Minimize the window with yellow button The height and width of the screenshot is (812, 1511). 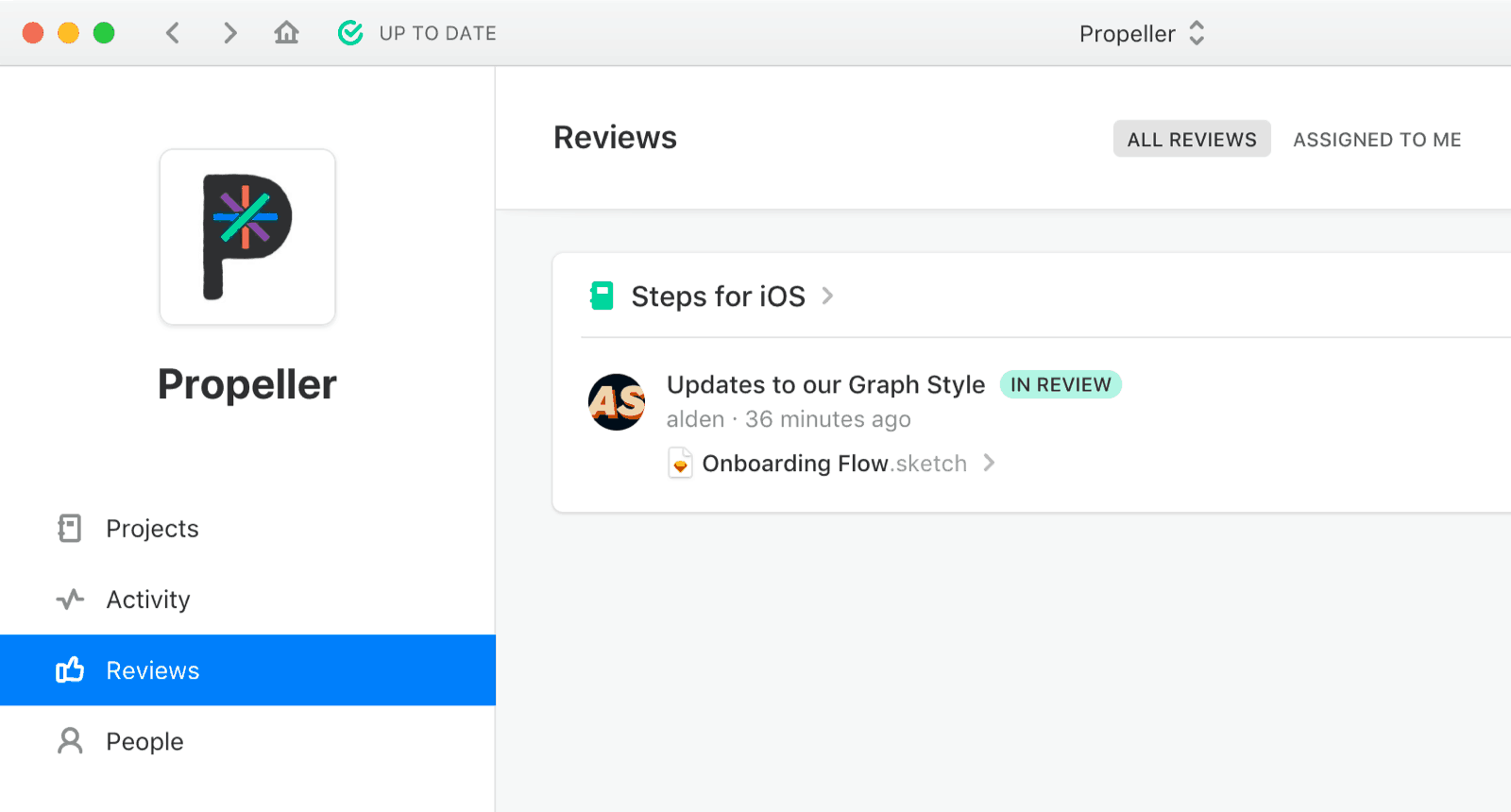(x=68, y=33)
